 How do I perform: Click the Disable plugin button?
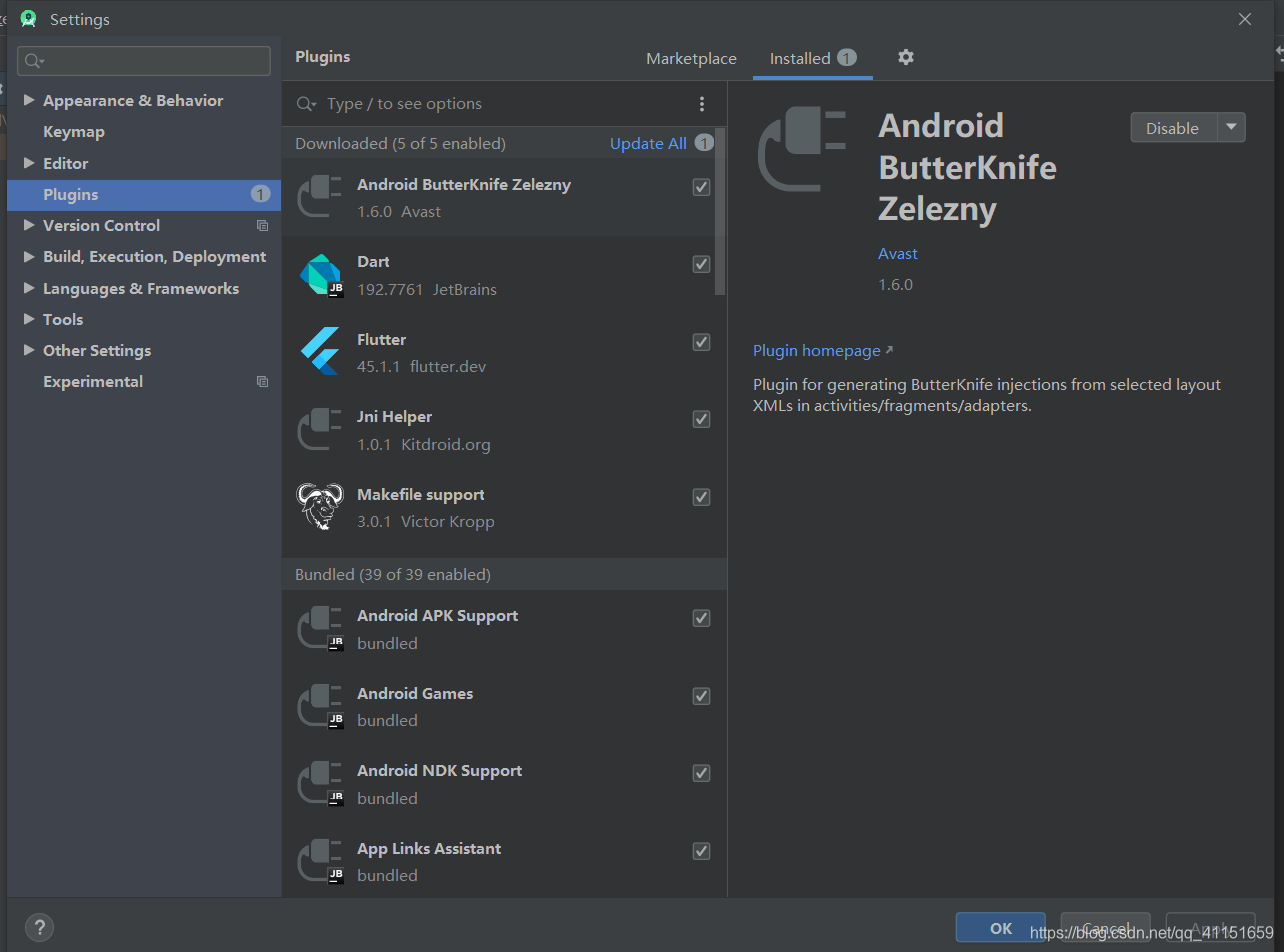pos(1173,127)
